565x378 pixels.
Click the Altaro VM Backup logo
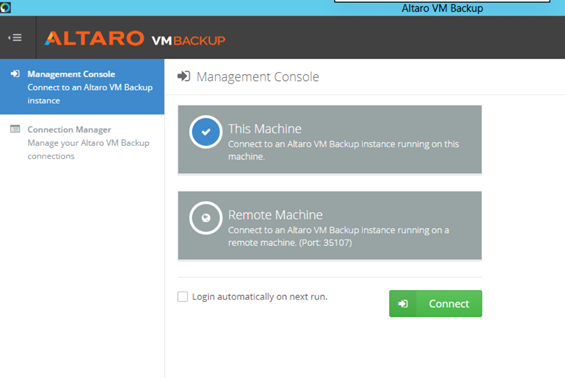pos(135,39)
